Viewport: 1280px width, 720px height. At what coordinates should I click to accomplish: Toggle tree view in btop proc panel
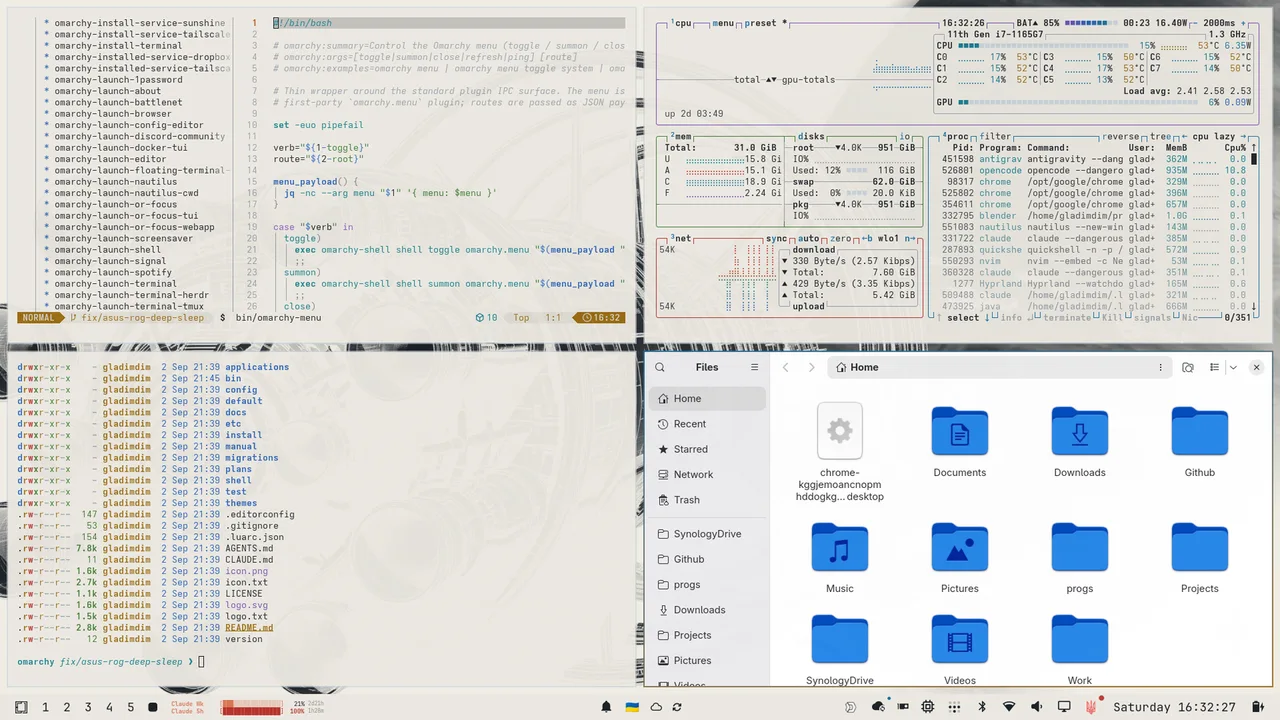point(1160,136)
